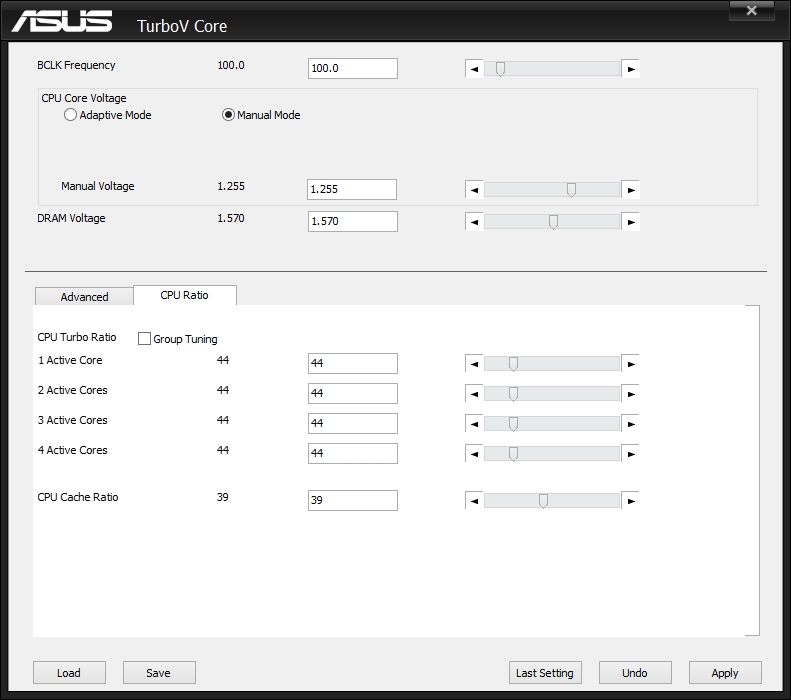
Task: Click the CPU Cache Ratio slider thumb
Action: [543, 501]
